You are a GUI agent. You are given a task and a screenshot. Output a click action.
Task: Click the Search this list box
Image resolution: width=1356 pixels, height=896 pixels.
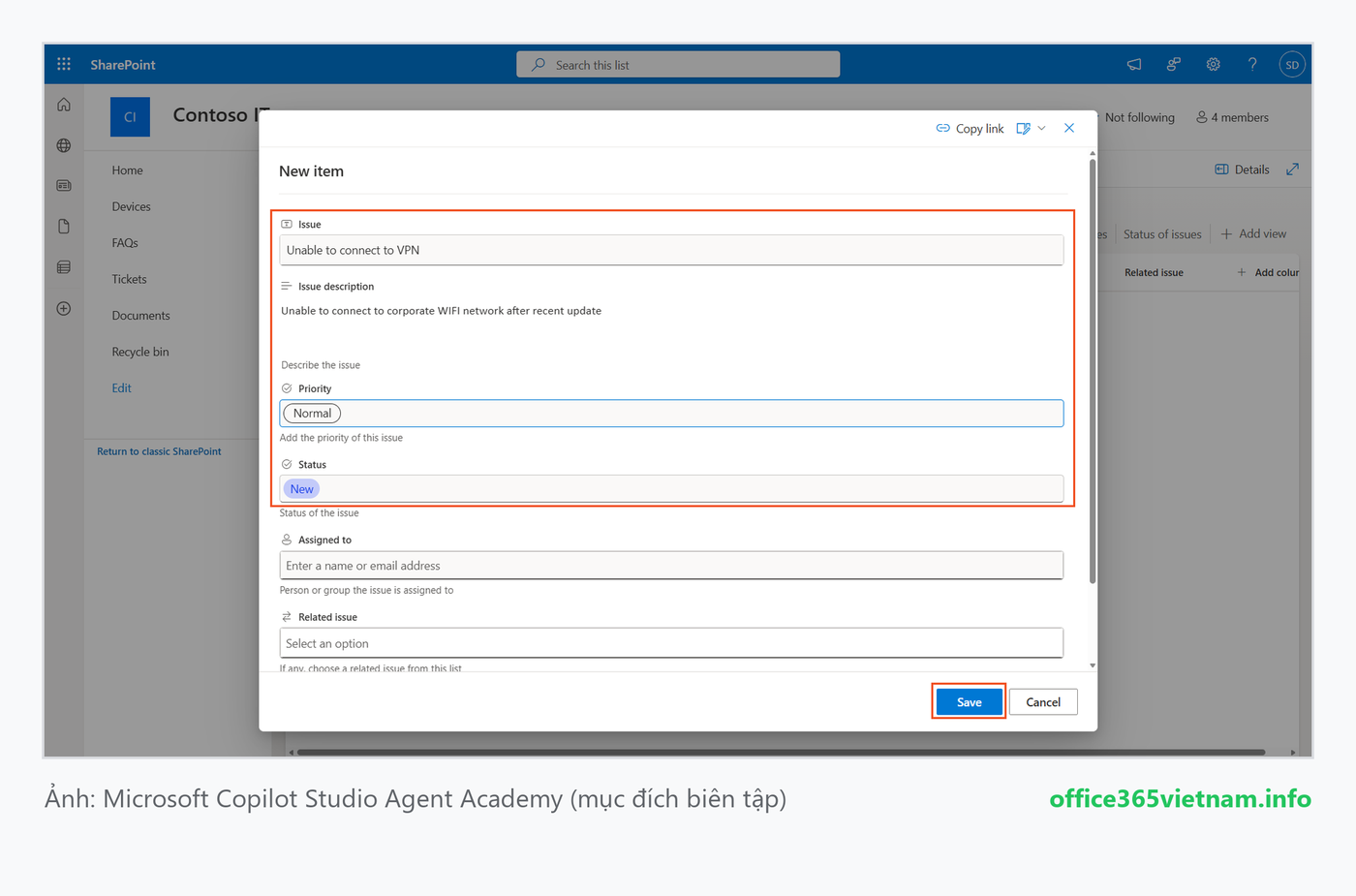click(x=678, y=64)
